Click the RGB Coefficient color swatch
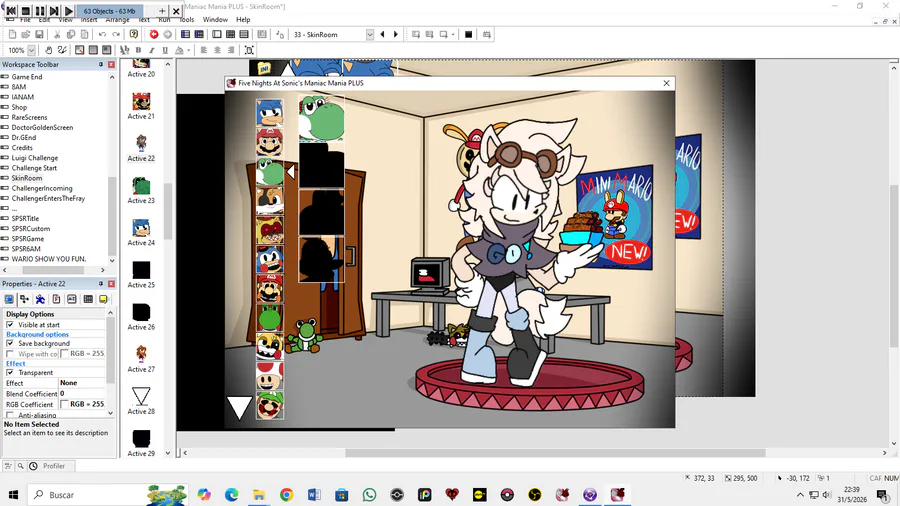The height and width of the screenshot is (506, 900). (x=64, y=404)
